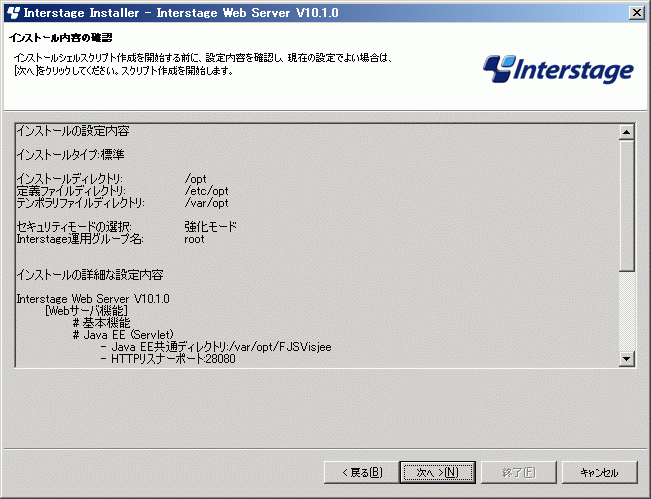This screenshot has height=499, width=651.
Task: Click the 次へ >(N) button
Action: [x=438, y=472]
